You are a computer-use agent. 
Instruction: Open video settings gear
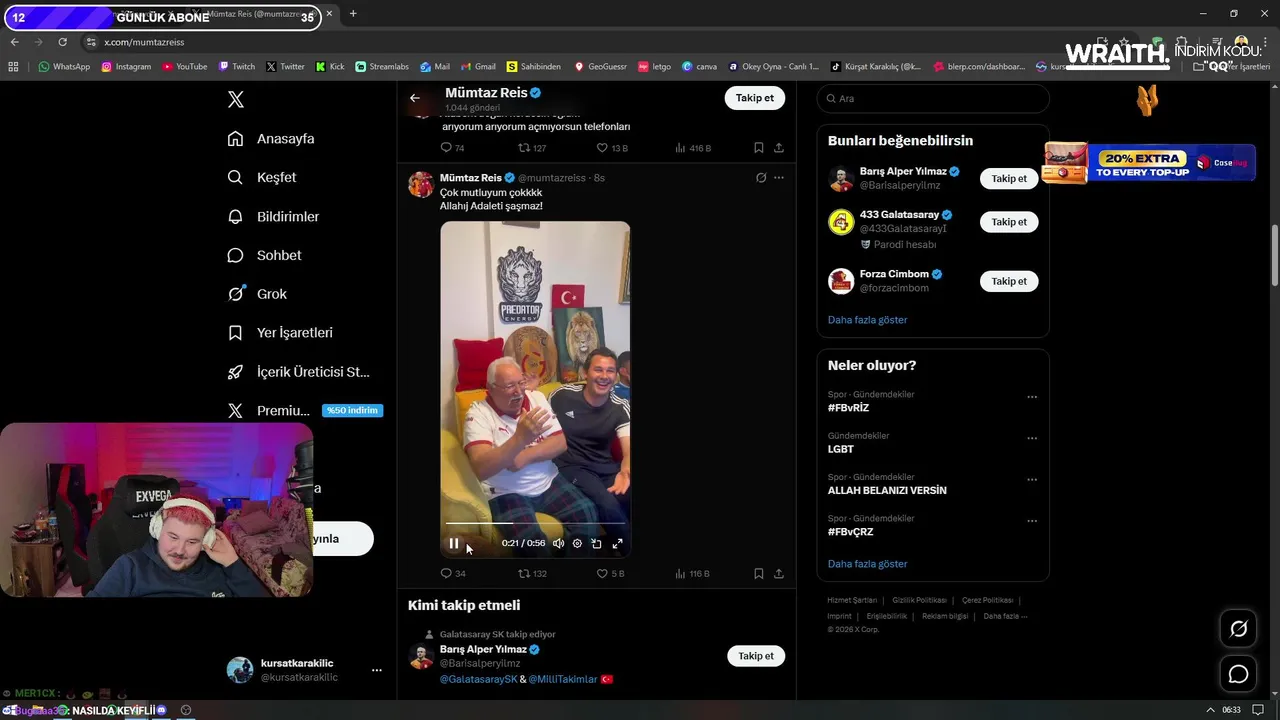[577, 543]
